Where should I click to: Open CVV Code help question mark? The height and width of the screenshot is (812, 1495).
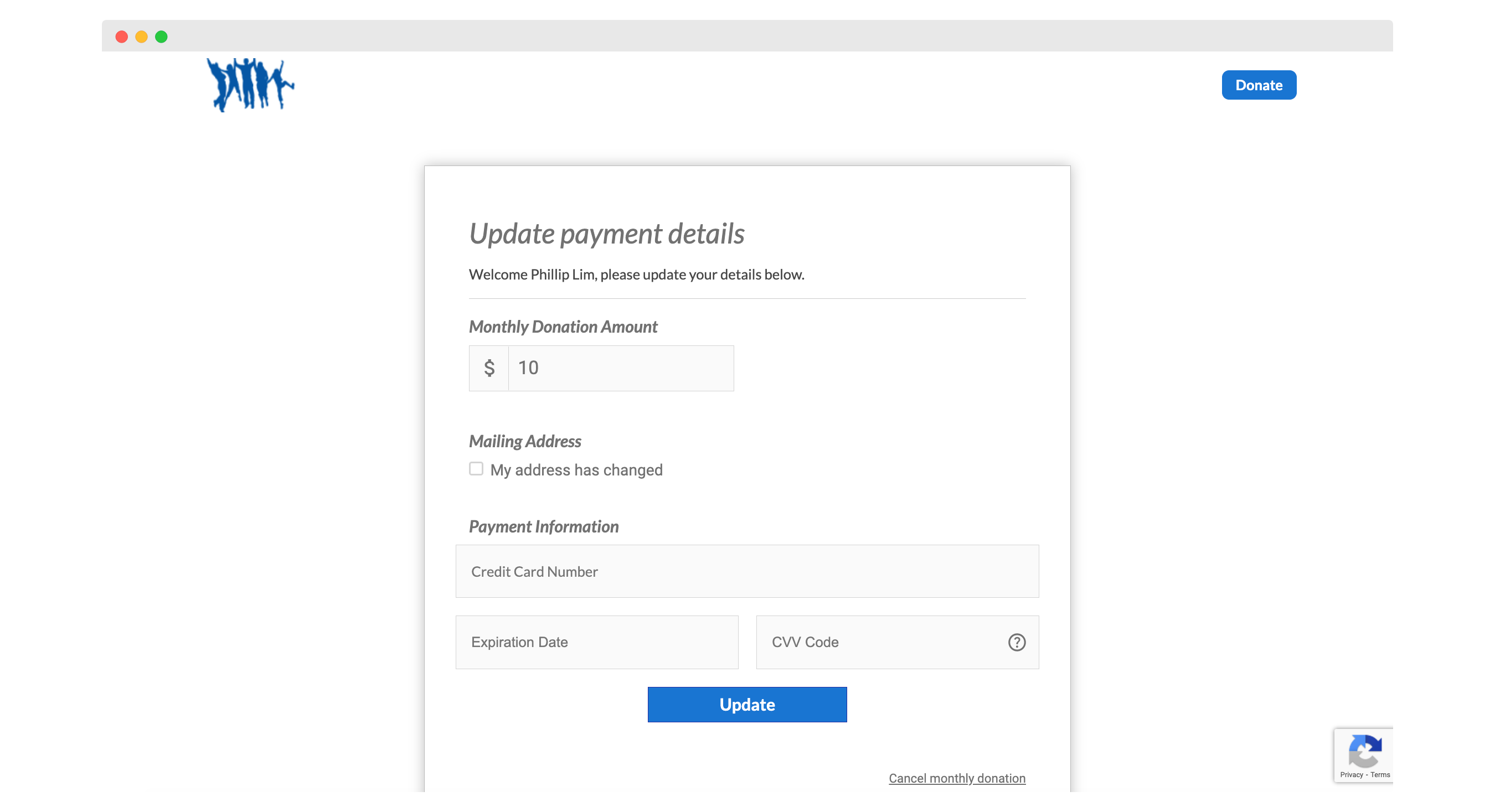point(1016,642)
